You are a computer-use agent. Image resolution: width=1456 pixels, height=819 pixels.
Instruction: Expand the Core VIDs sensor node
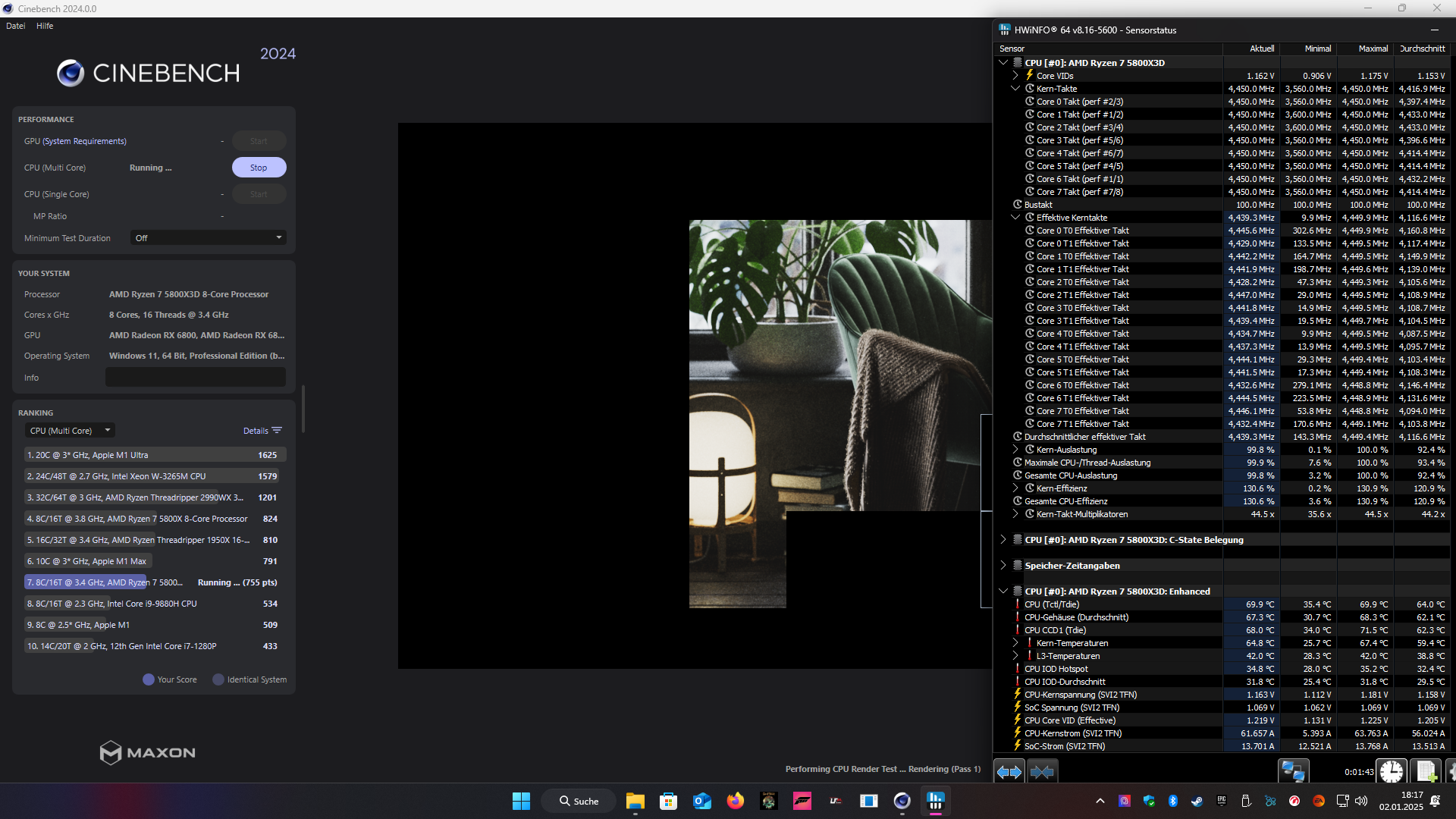[1015, 76]
